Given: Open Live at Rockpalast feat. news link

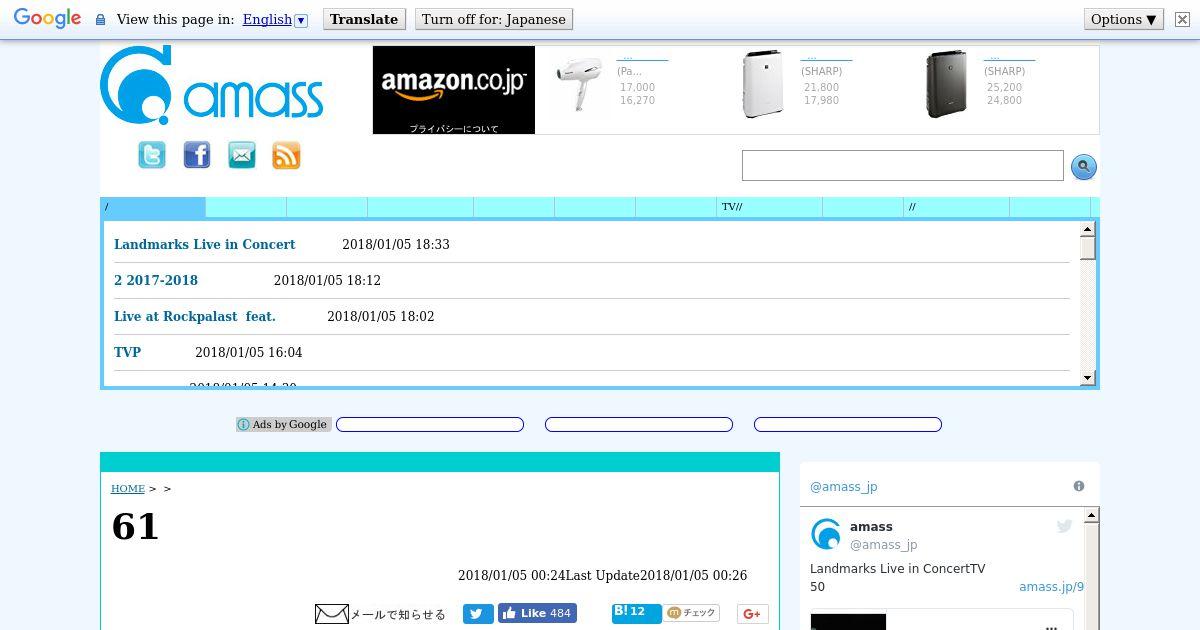Looking at the screenshot, I should pos(195,316).
